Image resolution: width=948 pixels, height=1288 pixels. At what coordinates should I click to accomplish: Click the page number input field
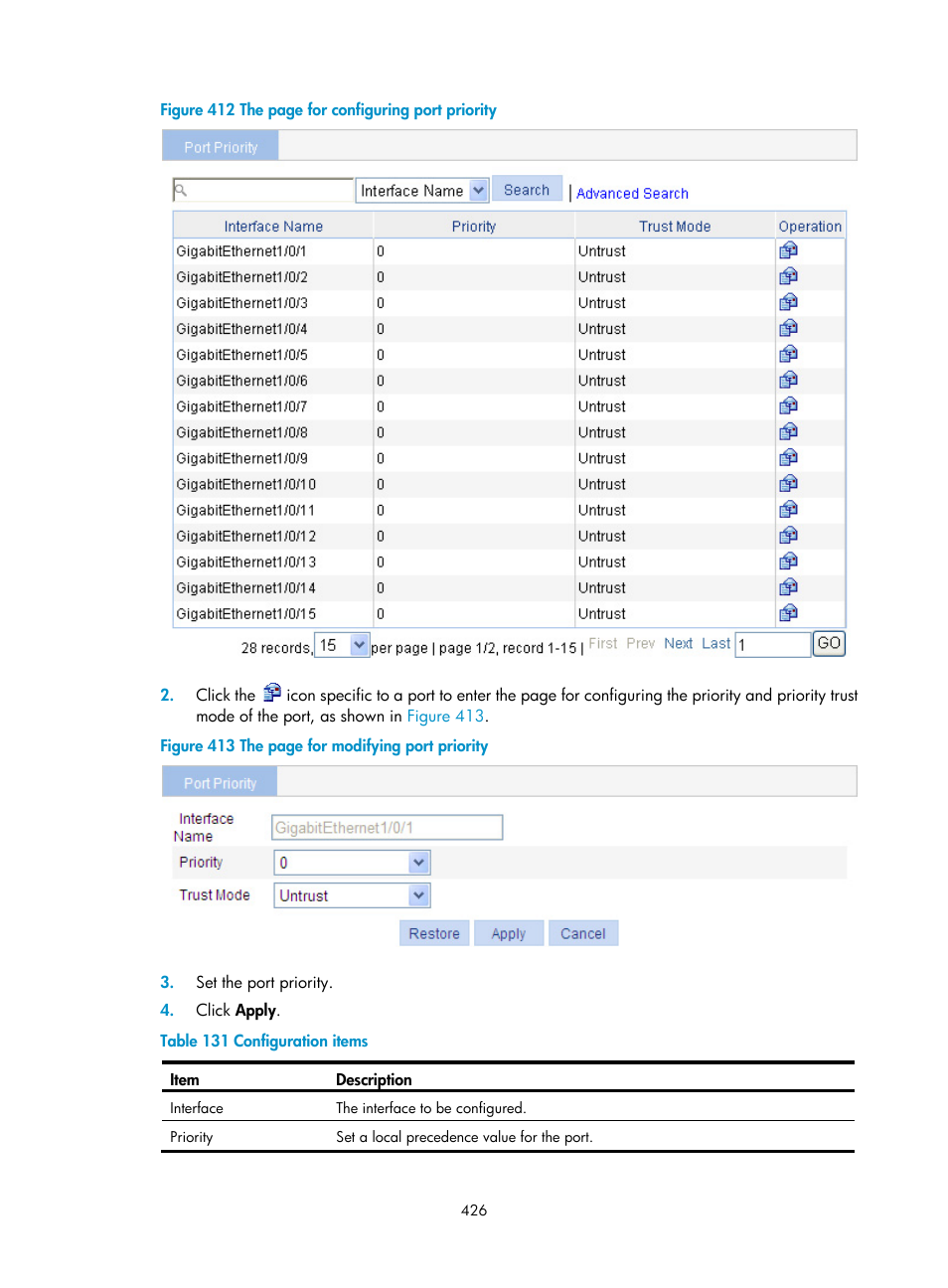(x=773, y=645)
